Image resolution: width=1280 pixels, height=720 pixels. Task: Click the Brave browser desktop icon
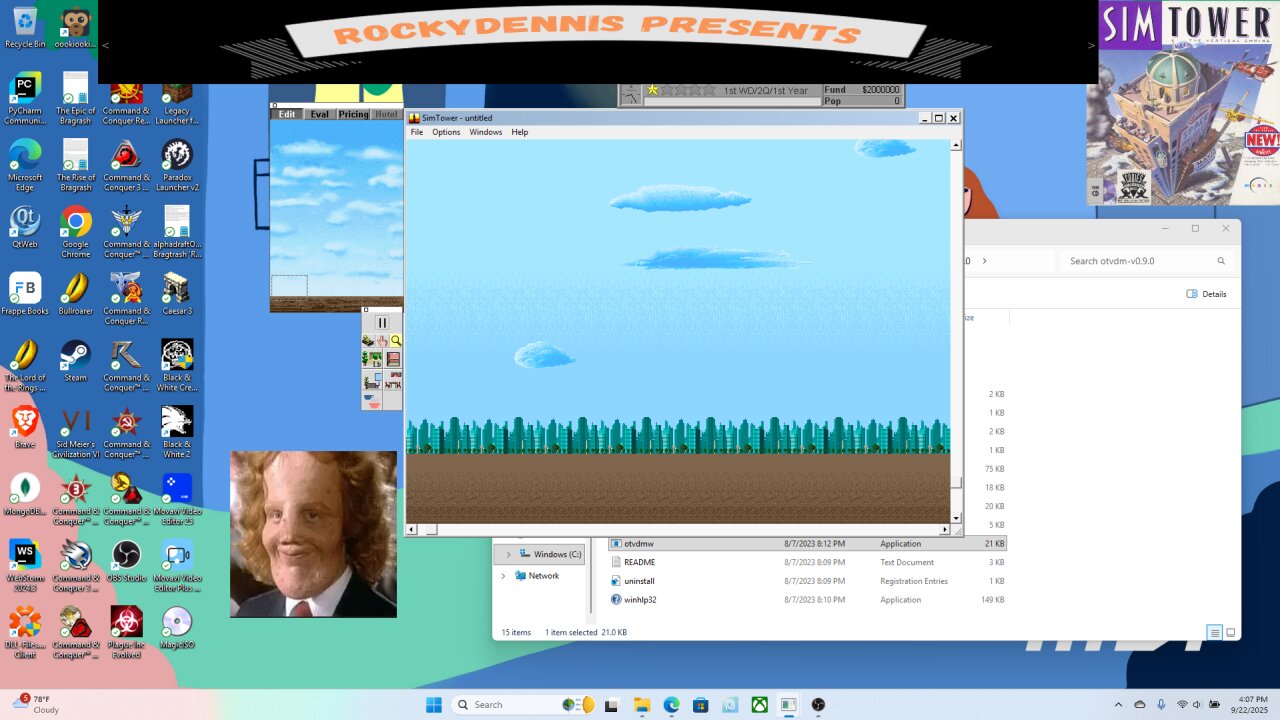tap(25, 426)
